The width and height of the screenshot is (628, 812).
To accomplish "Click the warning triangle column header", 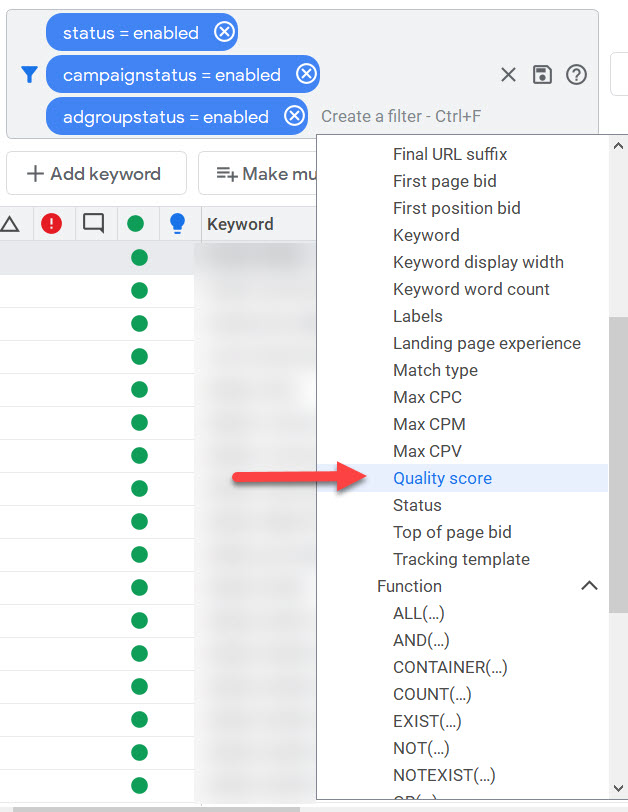I will point(10,224).
